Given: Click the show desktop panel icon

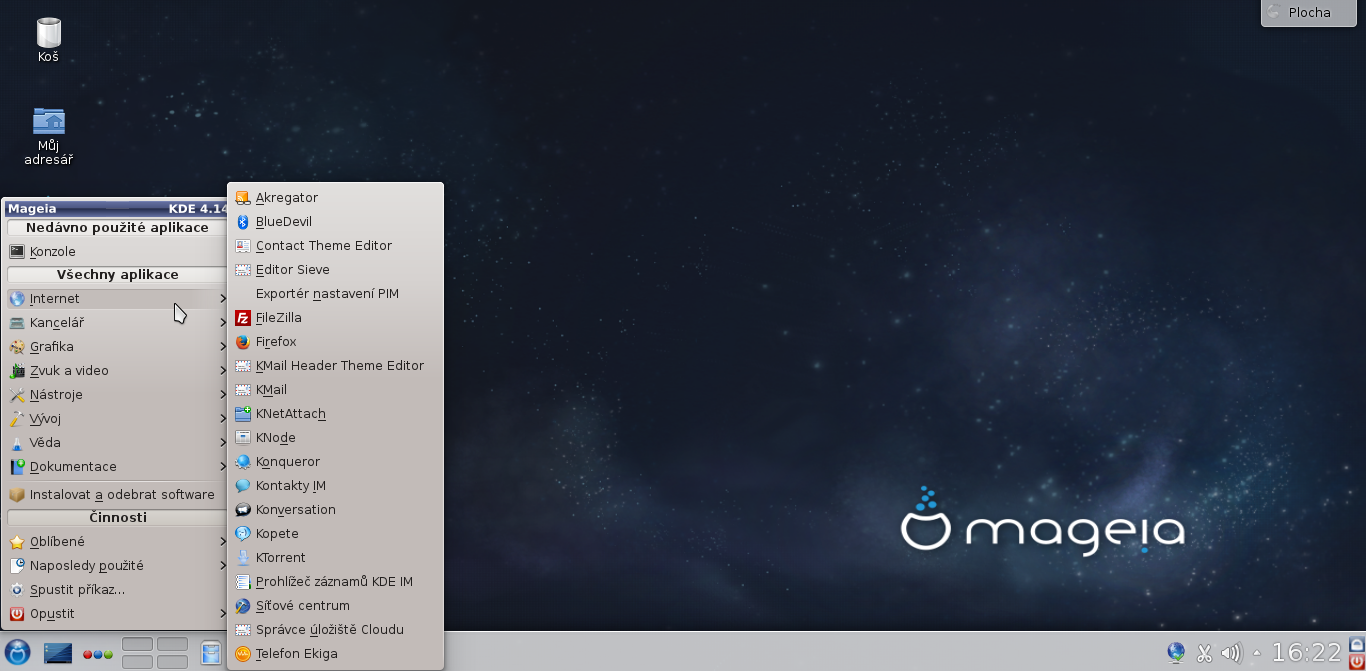Looking at the screenshot, I should point(58,654).
